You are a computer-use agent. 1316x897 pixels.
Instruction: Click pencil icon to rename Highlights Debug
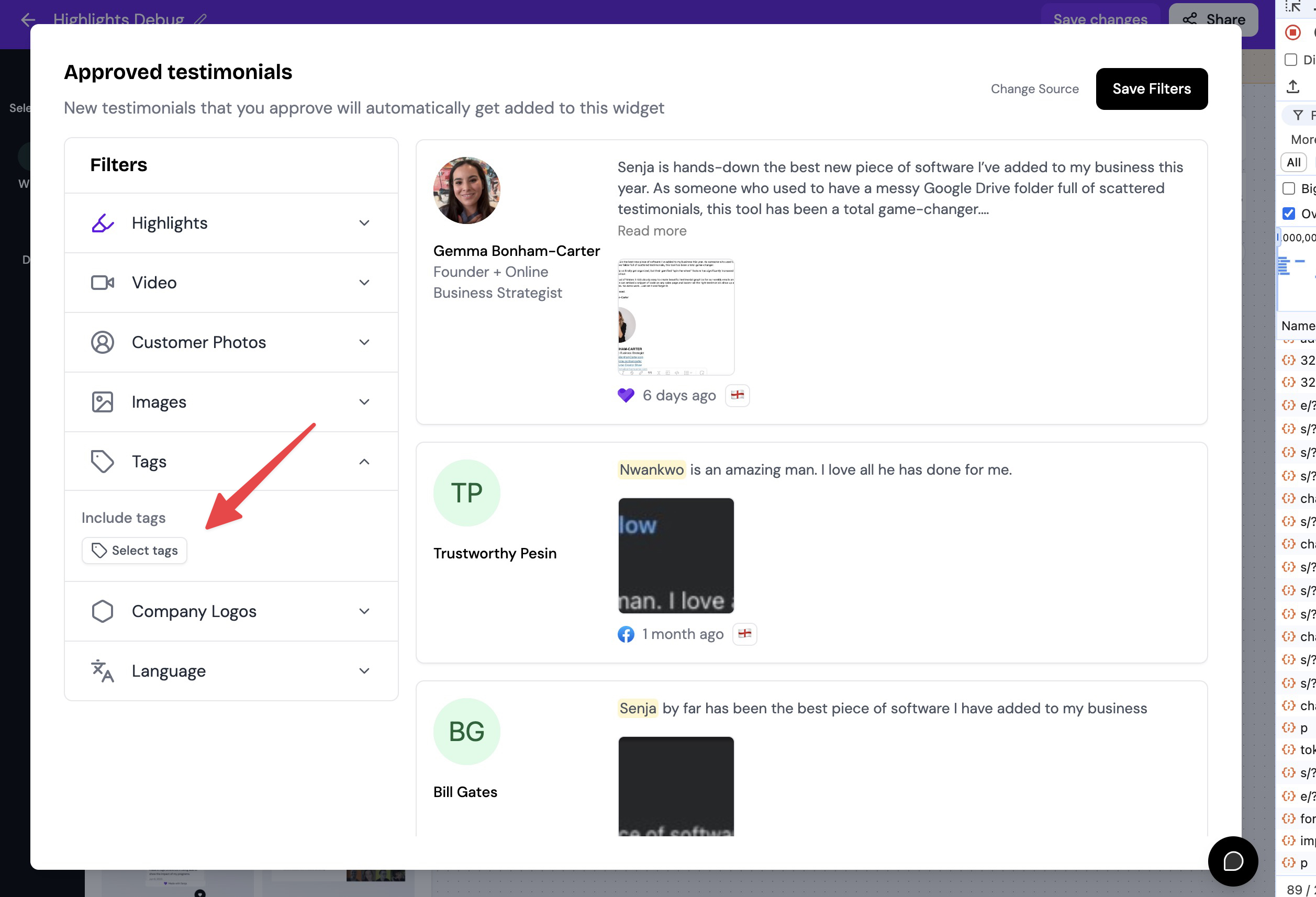pos(200,20)
